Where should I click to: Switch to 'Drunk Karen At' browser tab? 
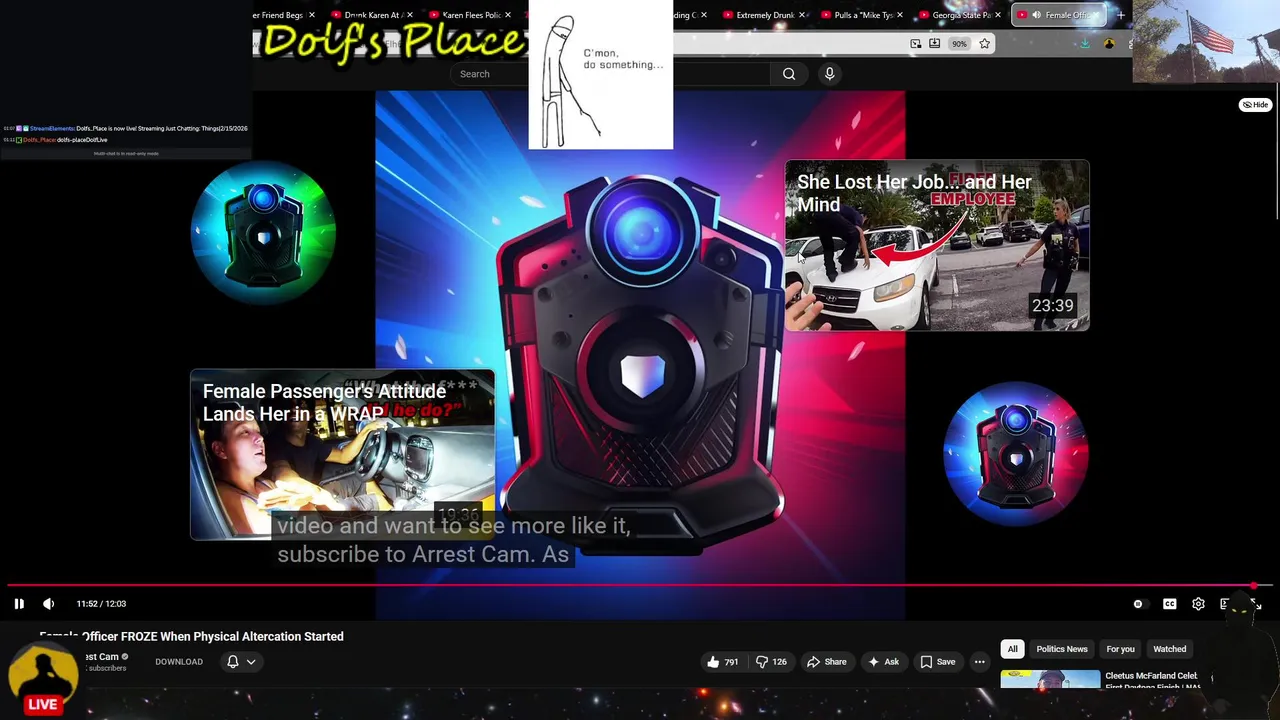(370, 15)
